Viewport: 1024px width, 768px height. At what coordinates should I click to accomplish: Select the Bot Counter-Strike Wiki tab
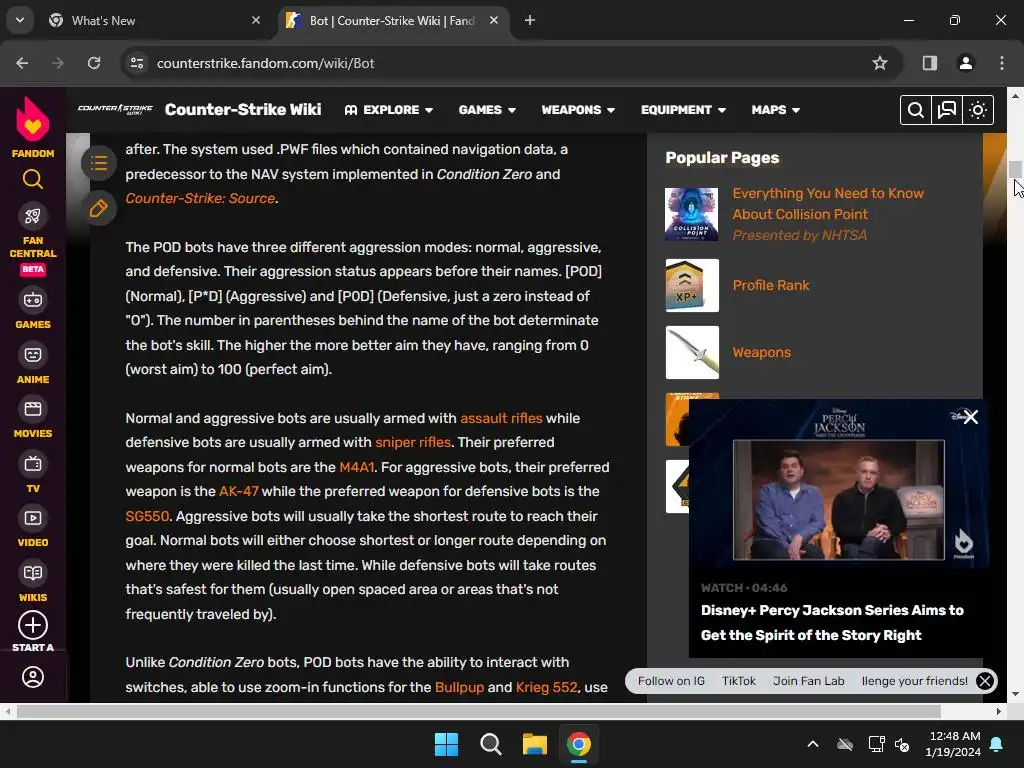394,20
